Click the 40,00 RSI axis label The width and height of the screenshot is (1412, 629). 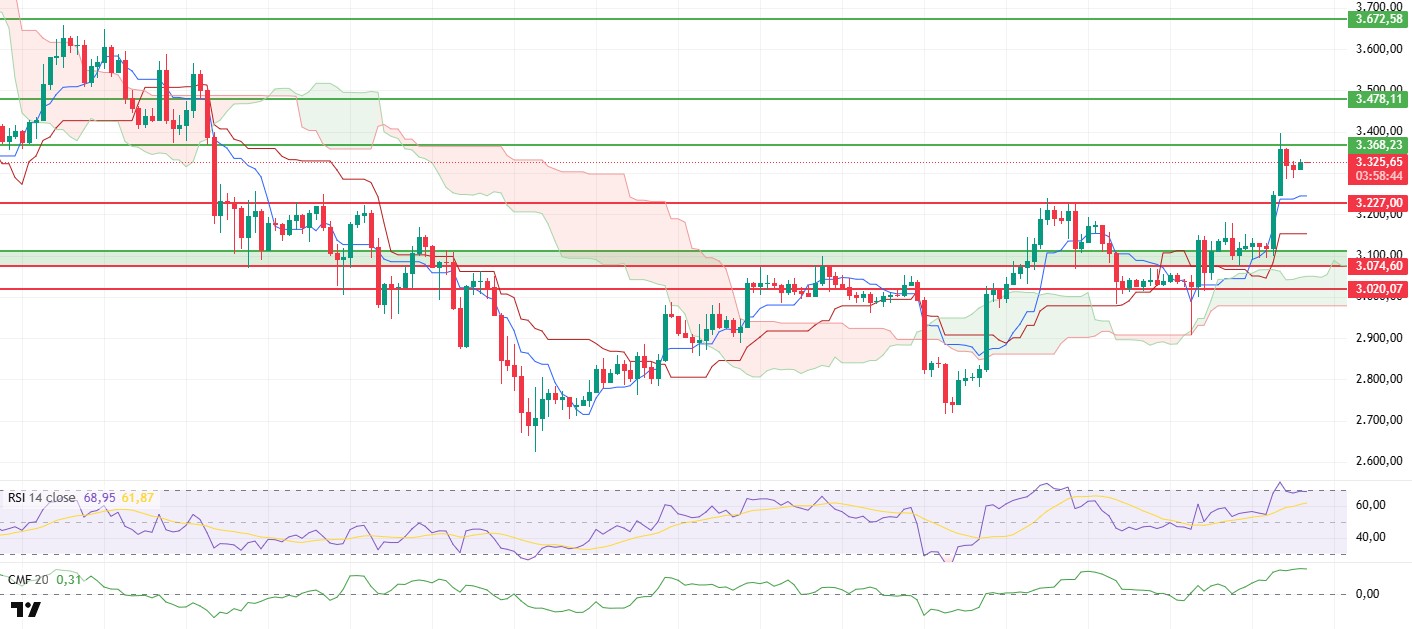(1370, 537)
